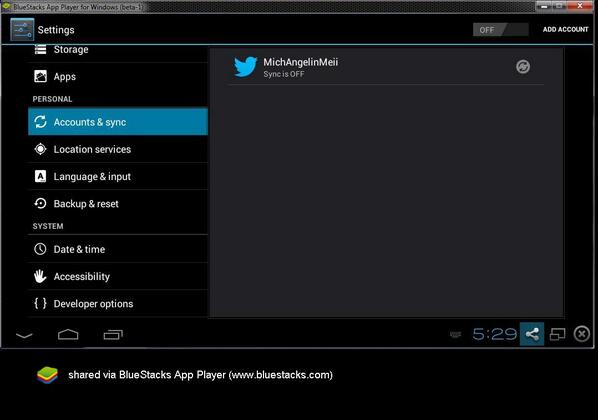Open Date & time settings

(x=118, y=249)
